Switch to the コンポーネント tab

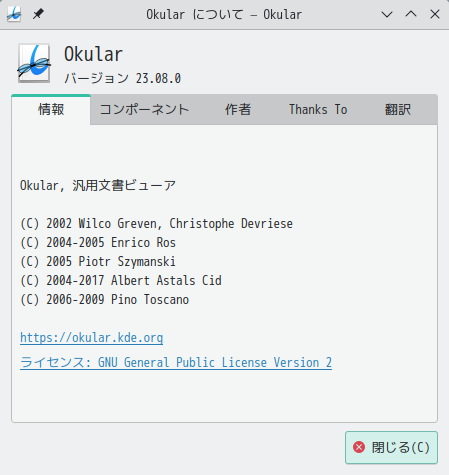[144, 110]
